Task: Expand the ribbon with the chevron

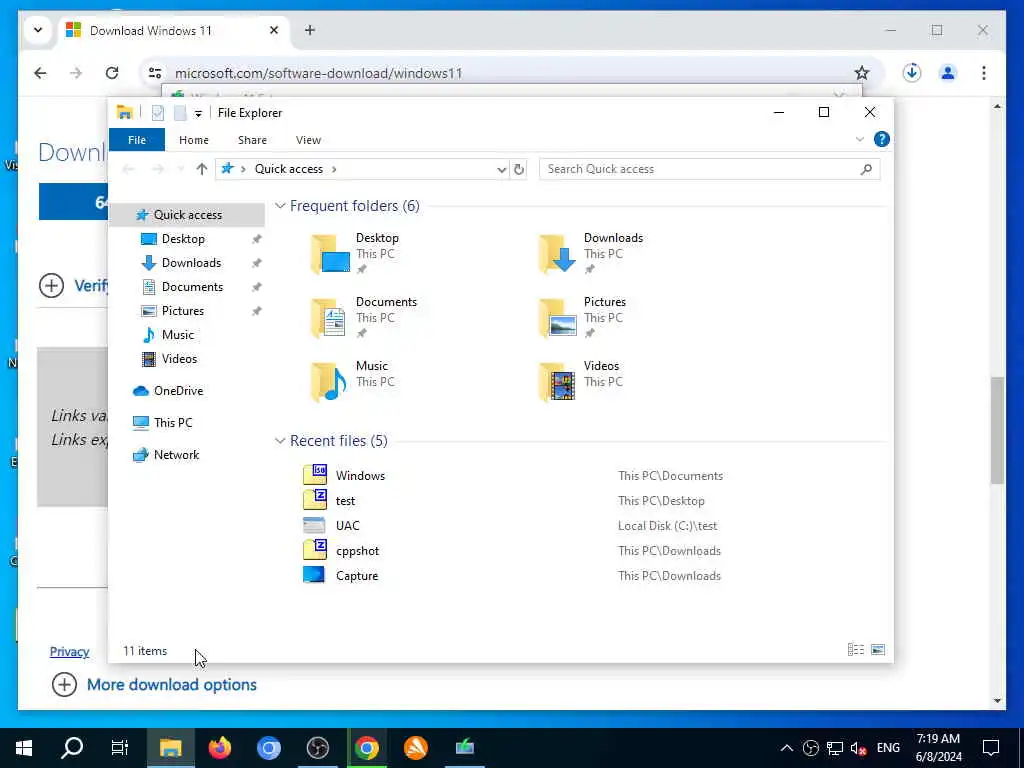Action: click(859, 139)
